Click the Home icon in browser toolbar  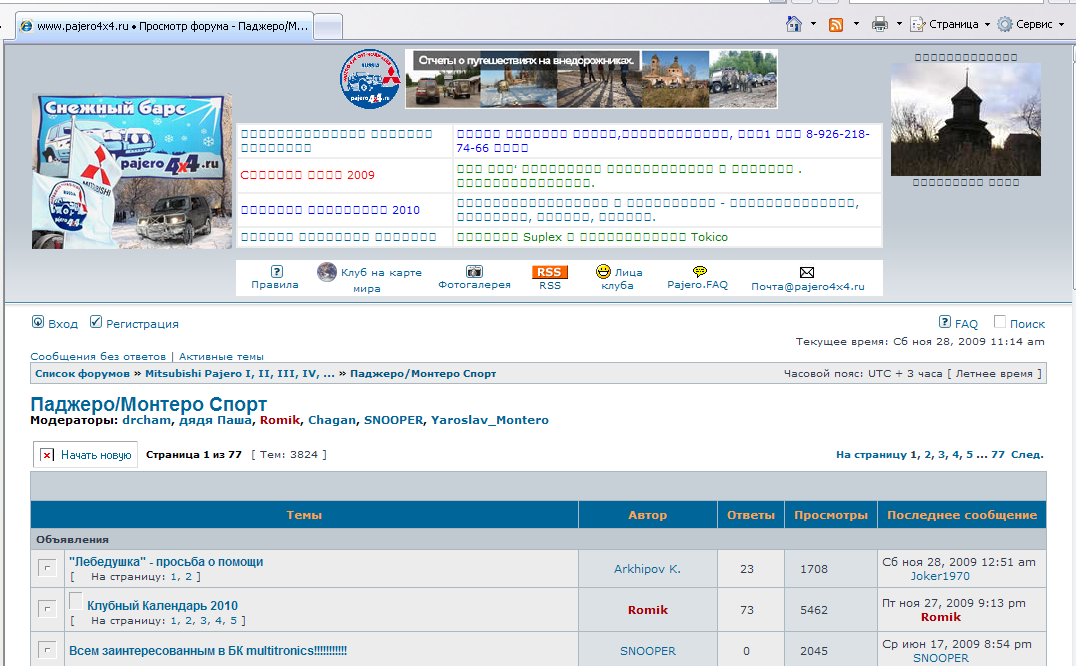click(794, 24)
